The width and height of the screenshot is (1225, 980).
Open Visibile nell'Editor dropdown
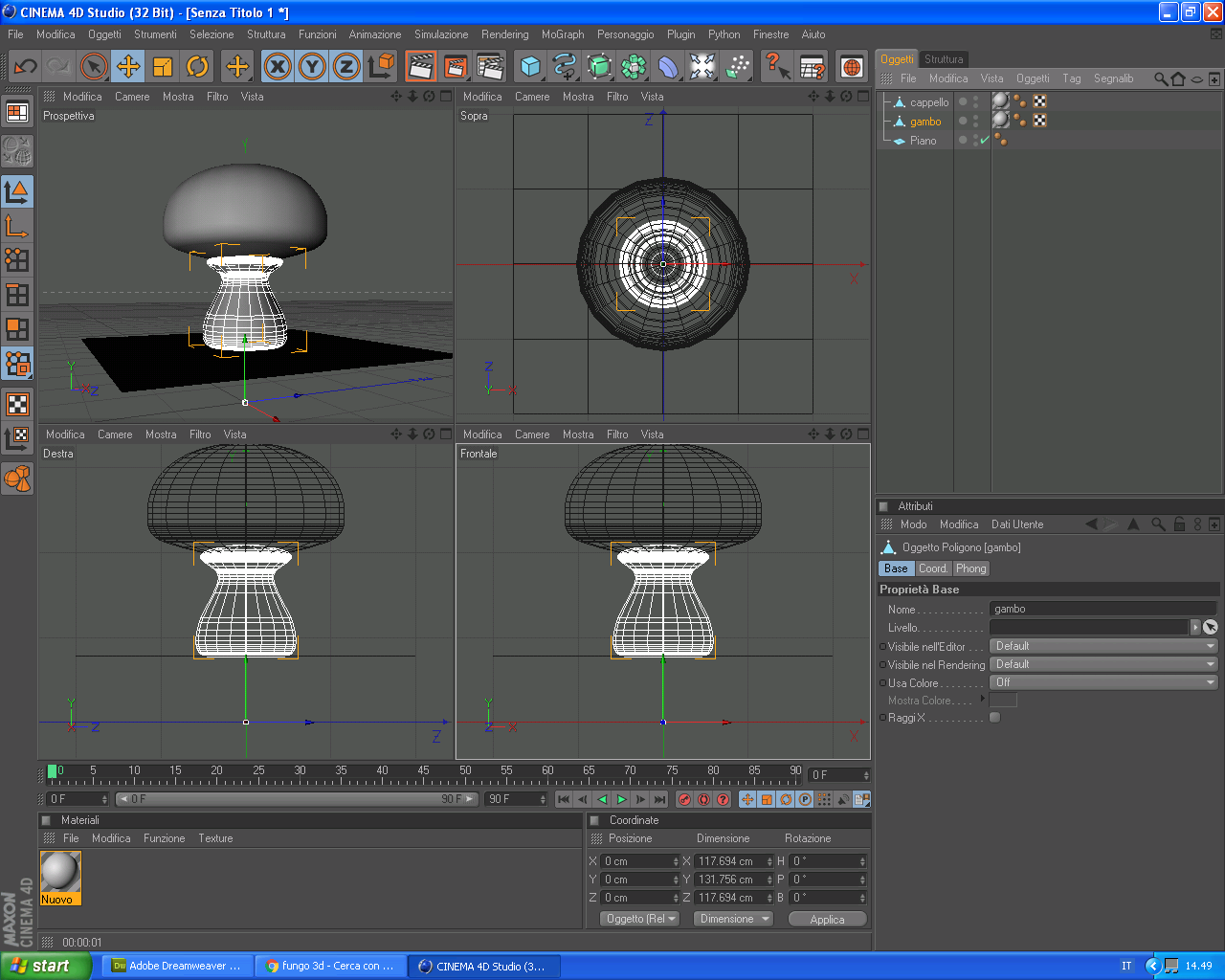(x=1103, y=646)
